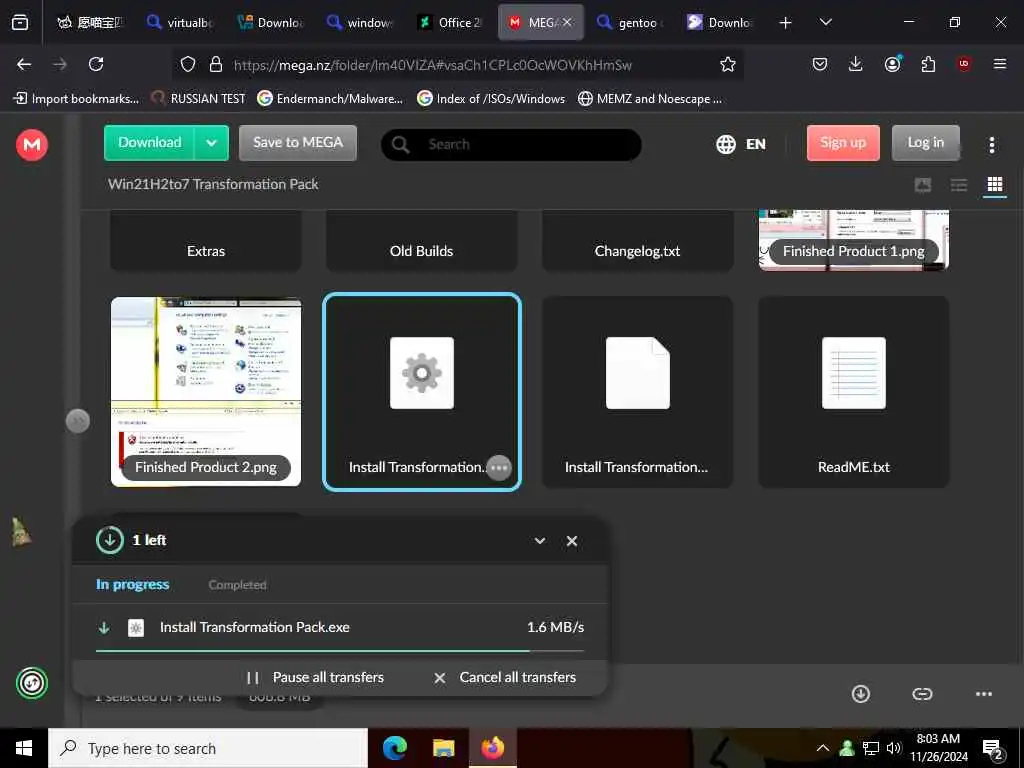Click the Log in button
The width and height of the screenshot is (1024, 768).
coord(925,143)
